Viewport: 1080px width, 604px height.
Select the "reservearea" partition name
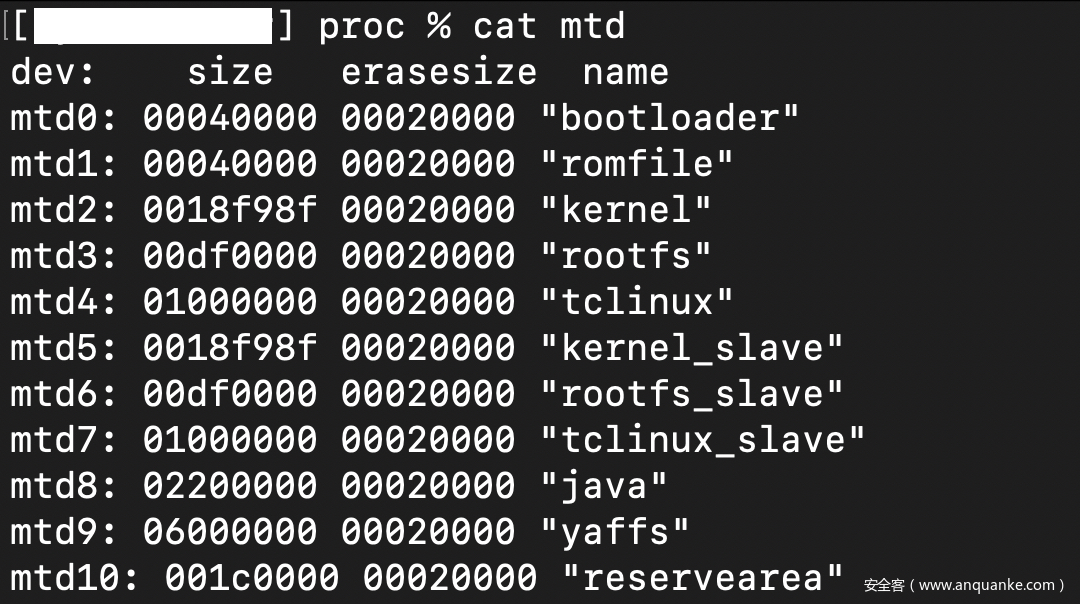704,577
